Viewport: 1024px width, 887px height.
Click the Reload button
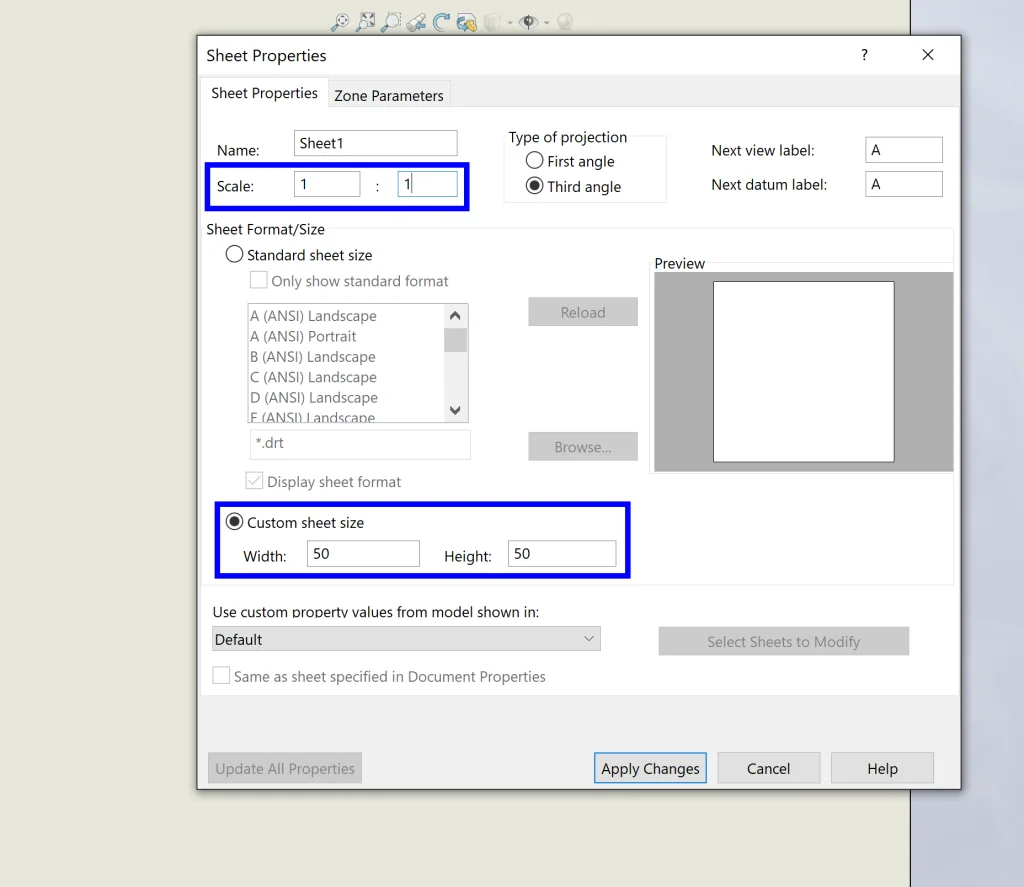pos(583,312)
